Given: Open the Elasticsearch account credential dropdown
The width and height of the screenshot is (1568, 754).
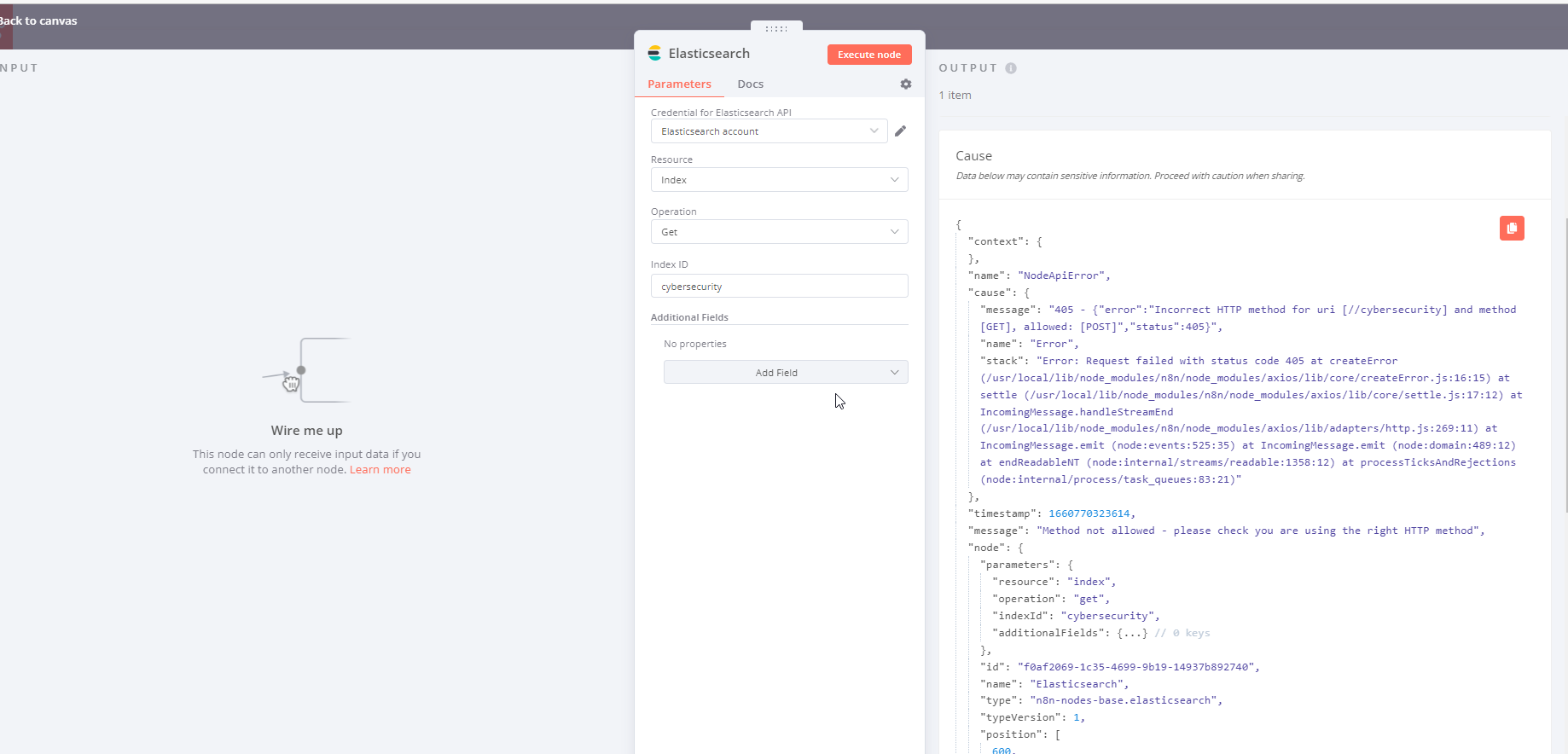Looking at the screenshot, I should [769, 131].
